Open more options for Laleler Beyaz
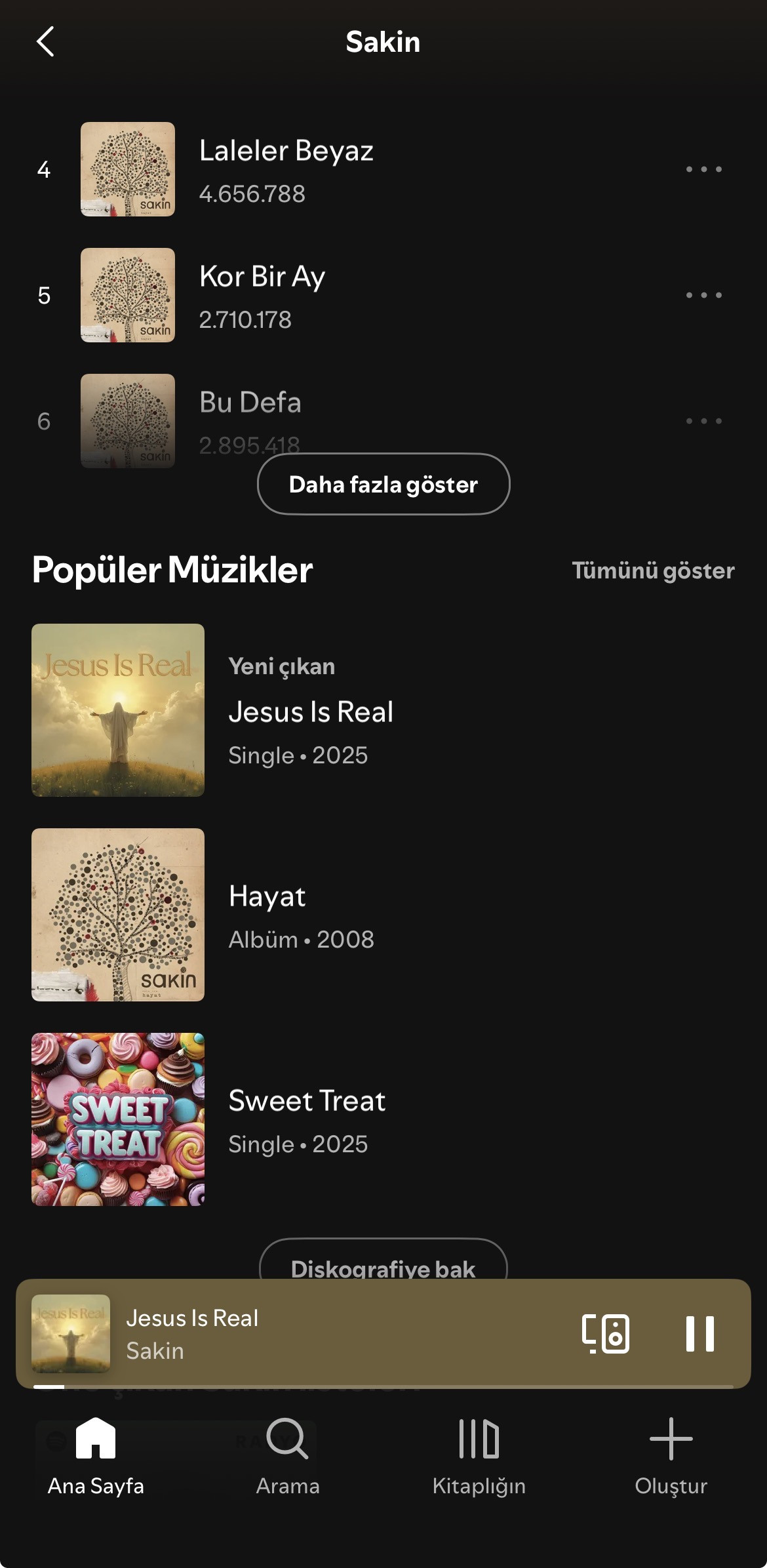 tap(703, 169)
